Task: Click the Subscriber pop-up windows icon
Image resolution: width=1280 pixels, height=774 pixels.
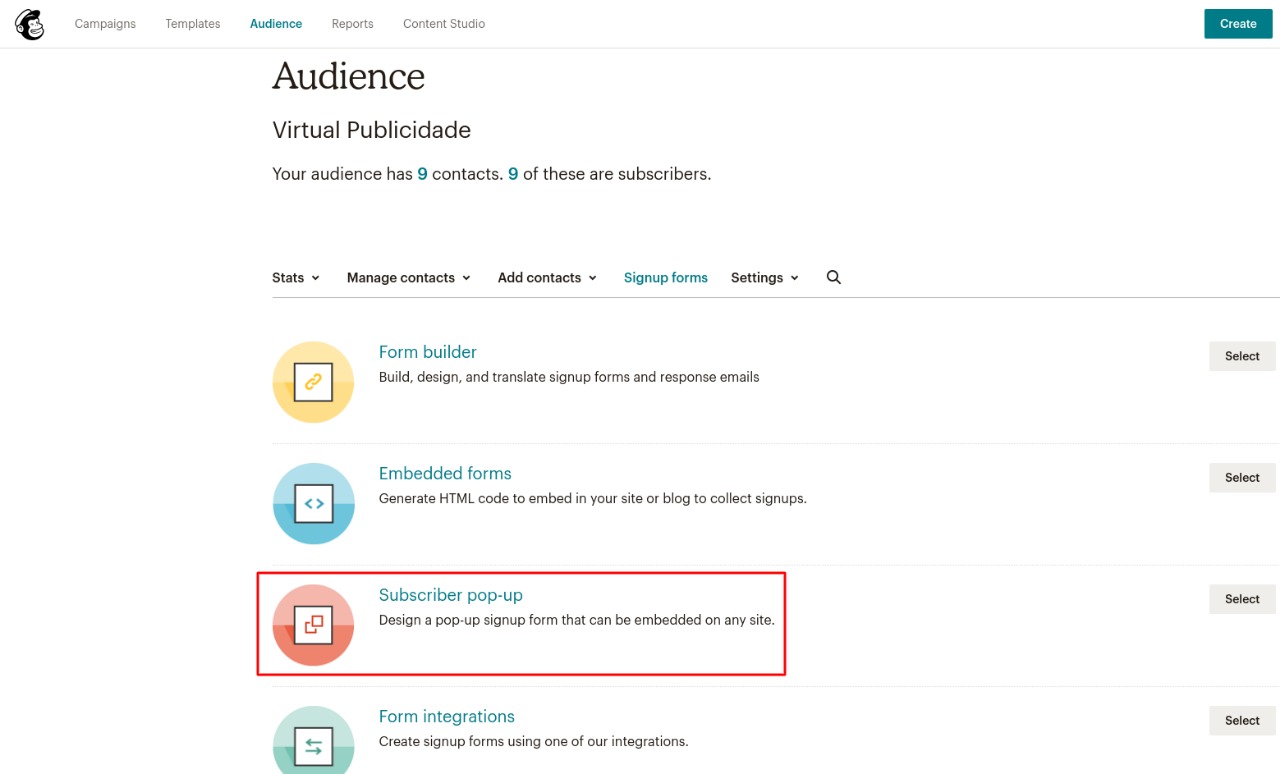Action: tap(313, 624)
